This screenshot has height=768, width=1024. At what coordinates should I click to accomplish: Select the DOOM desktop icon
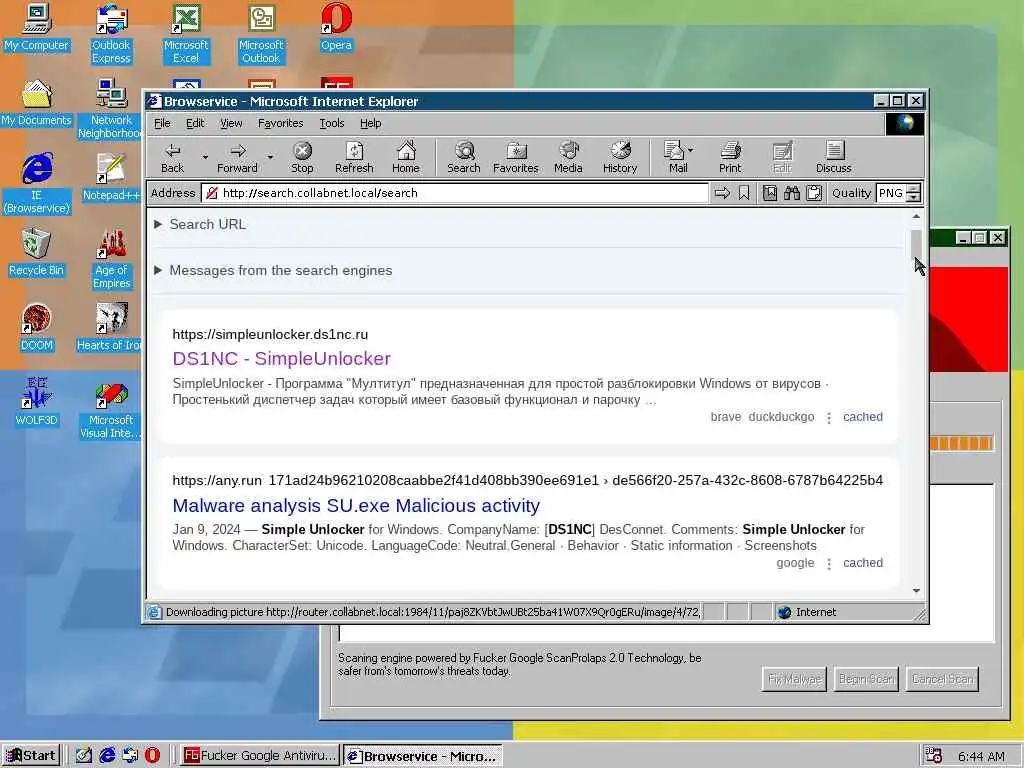coord(37,328)
